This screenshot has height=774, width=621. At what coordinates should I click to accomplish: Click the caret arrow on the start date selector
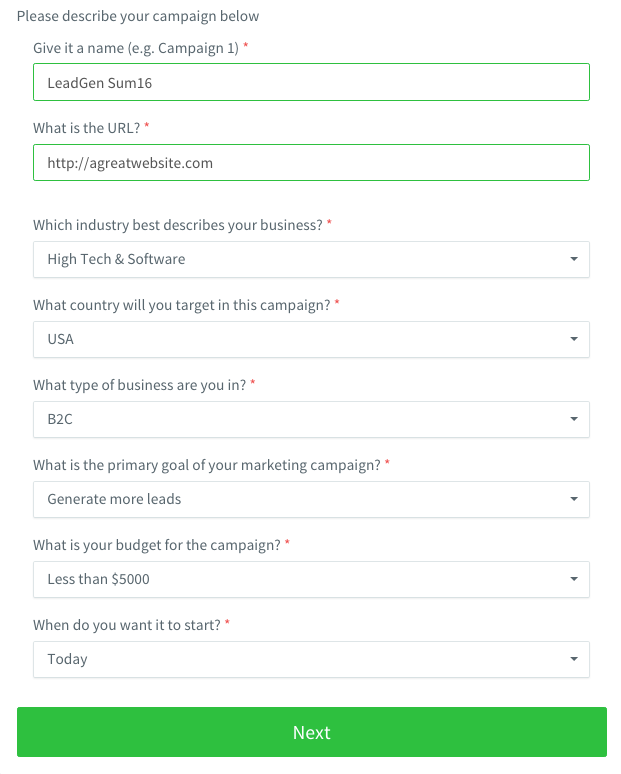coord(574,659)
